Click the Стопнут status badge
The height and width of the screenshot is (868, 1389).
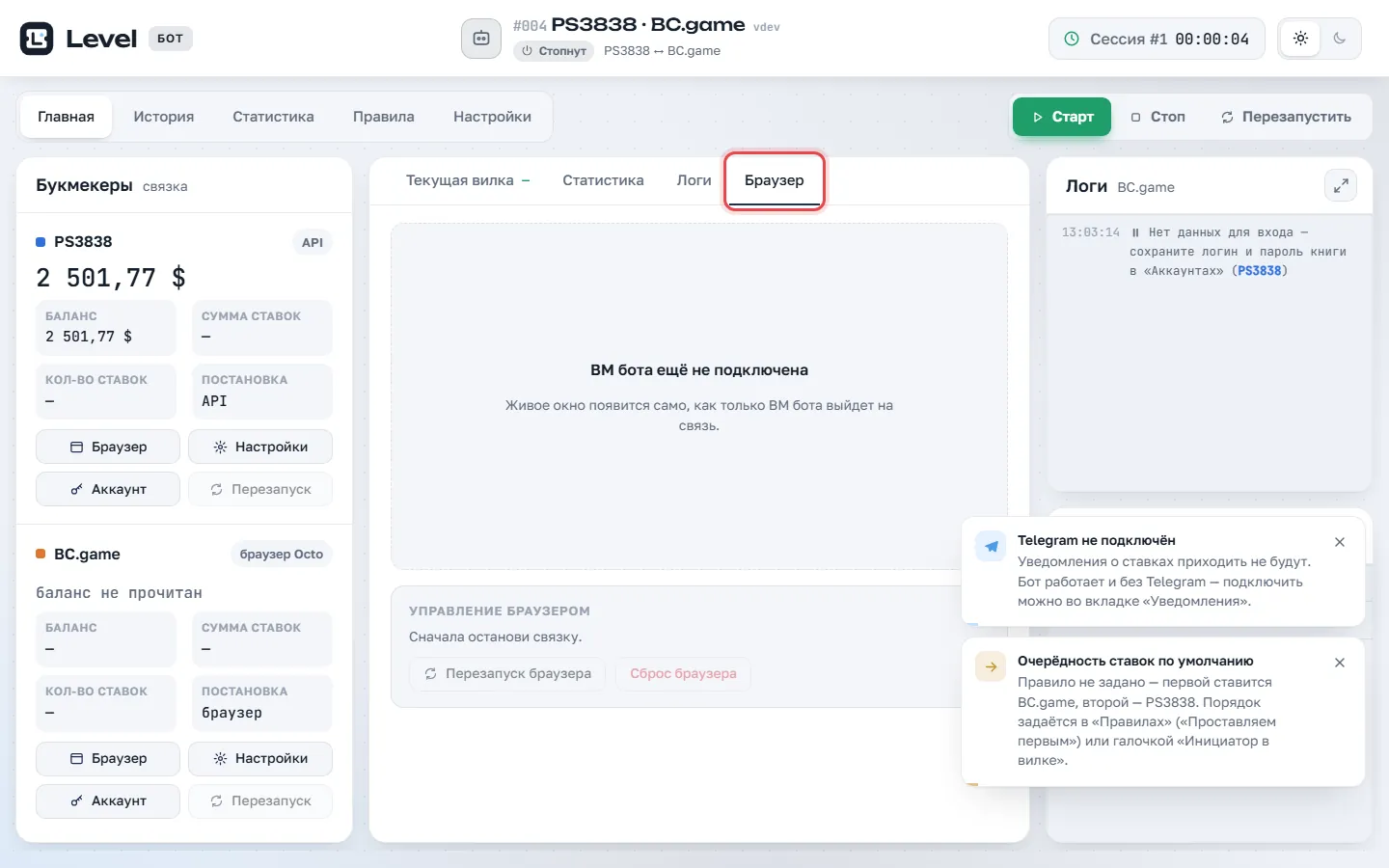(554, 51)
